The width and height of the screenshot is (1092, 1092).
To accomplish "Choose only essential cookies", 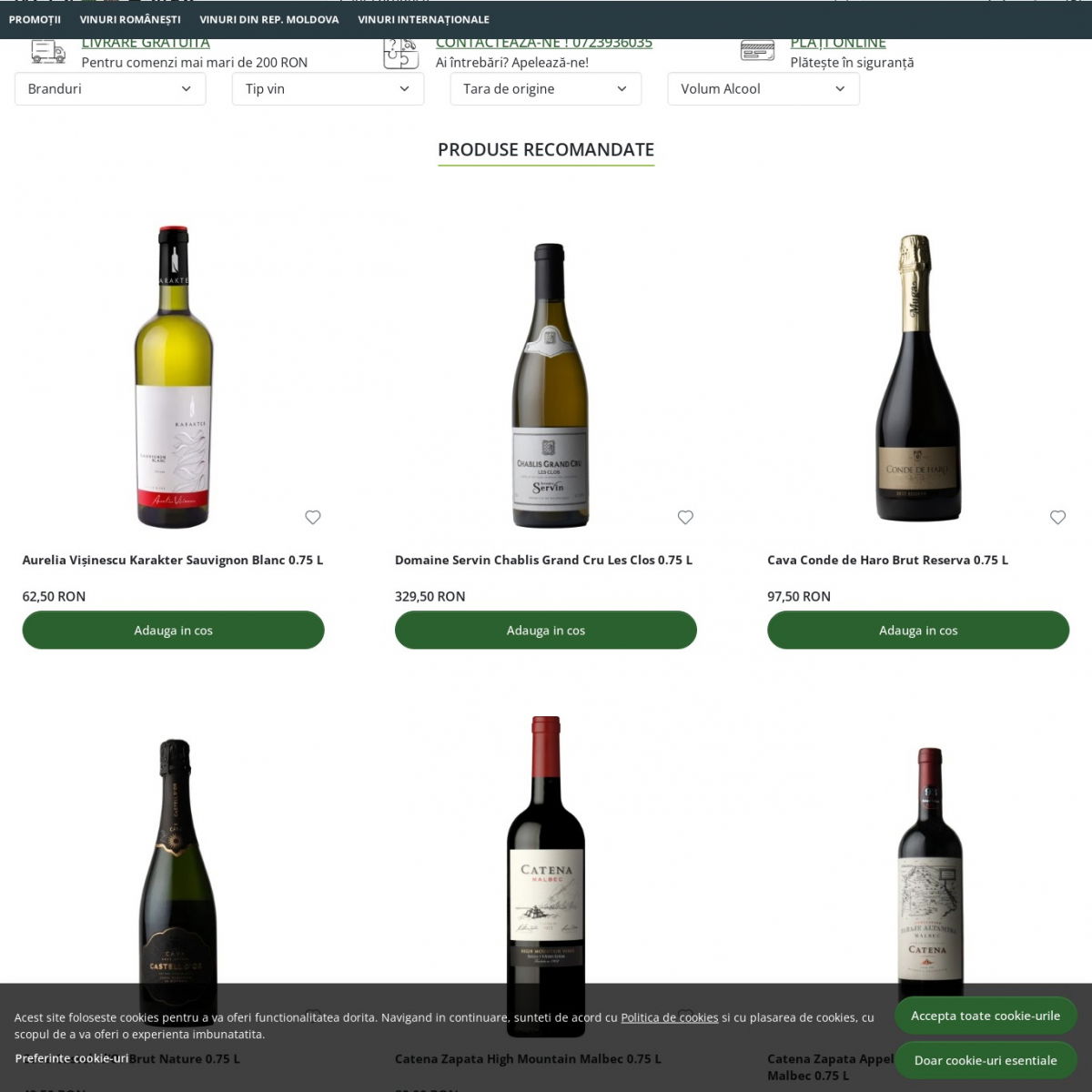I will 986,1060.
